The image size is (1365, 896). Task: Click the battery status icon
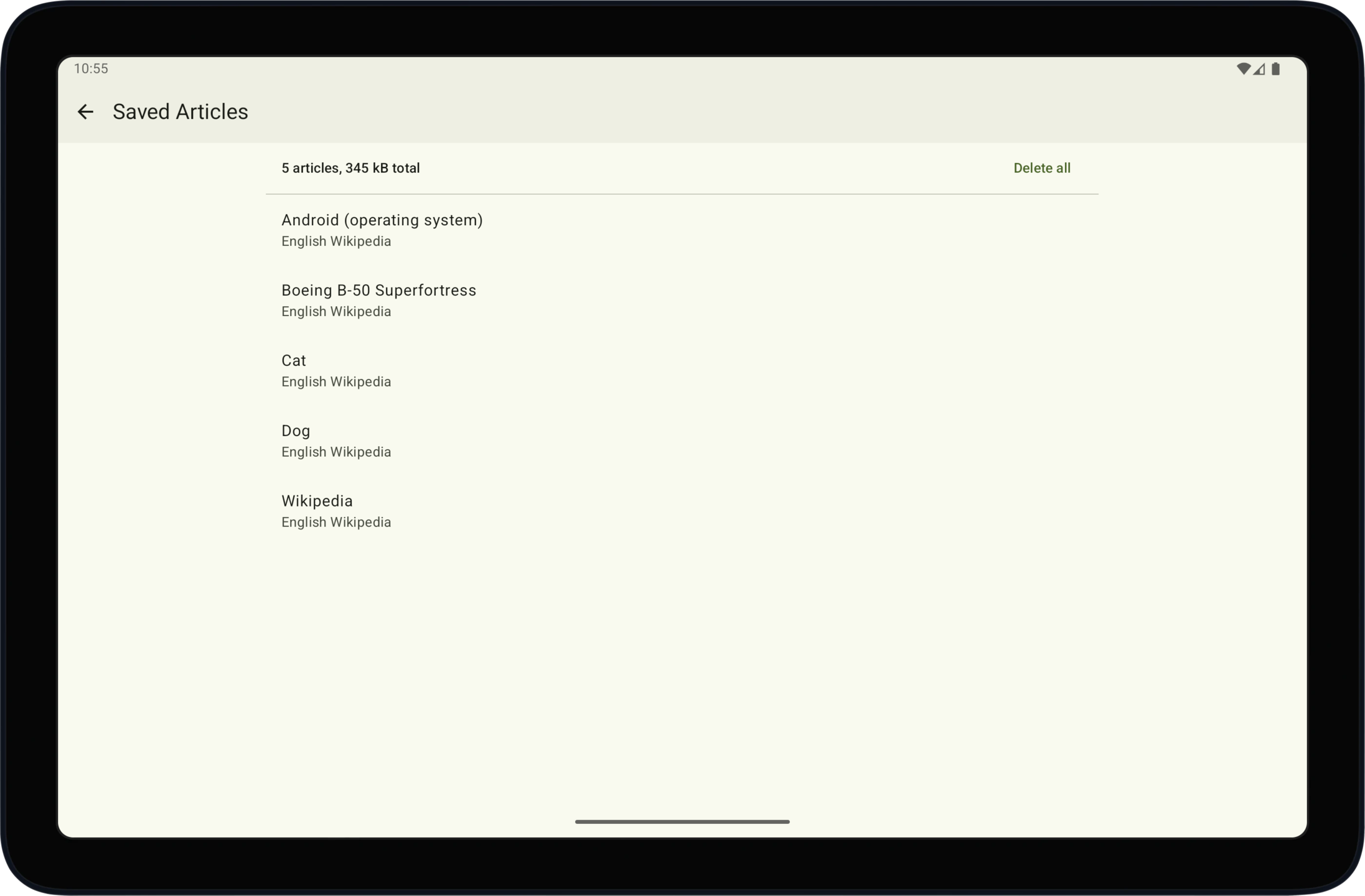click(1275, 69)
